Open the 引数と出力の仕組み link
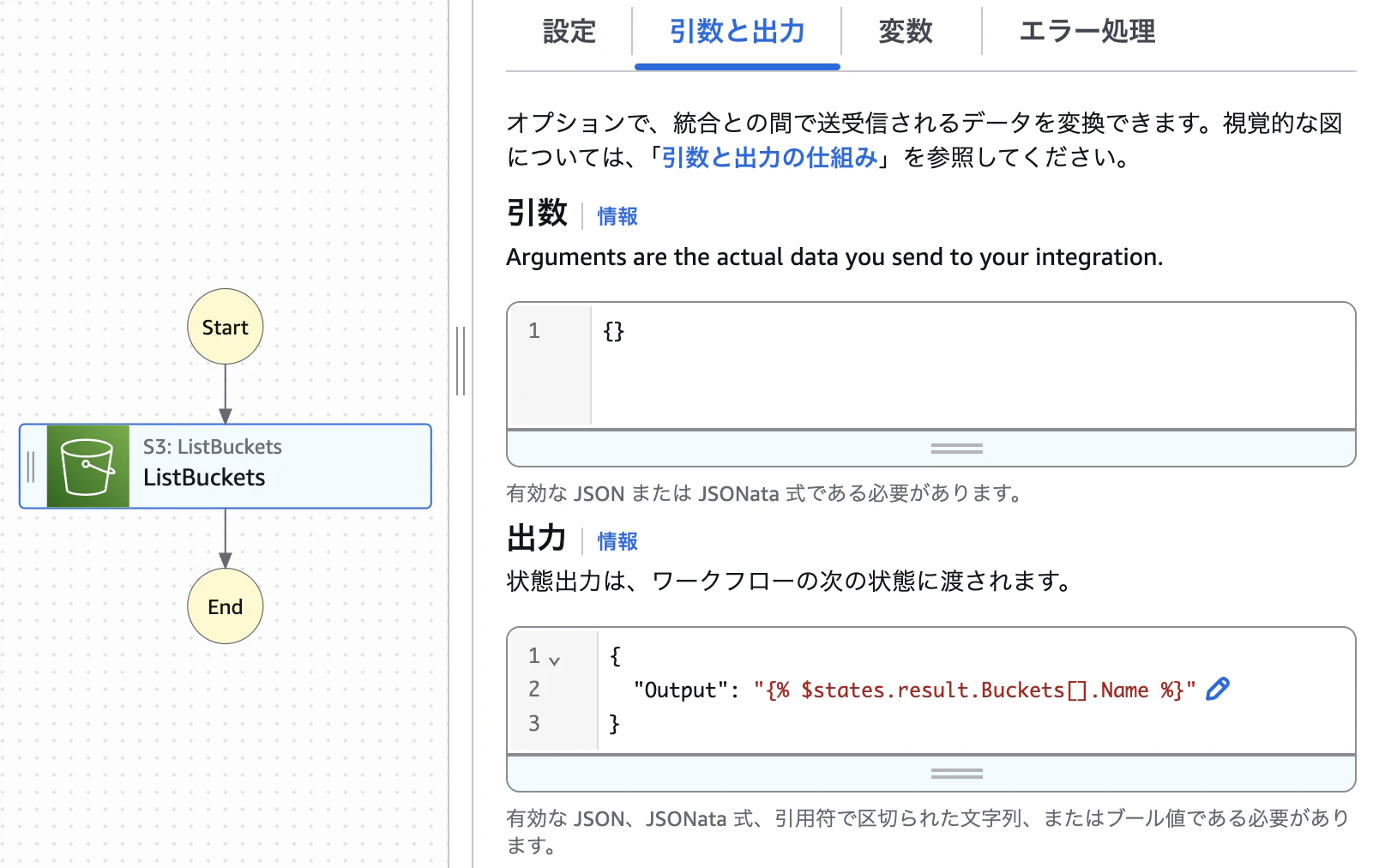Screen dimensions: 1379x868 click(769, 158)
